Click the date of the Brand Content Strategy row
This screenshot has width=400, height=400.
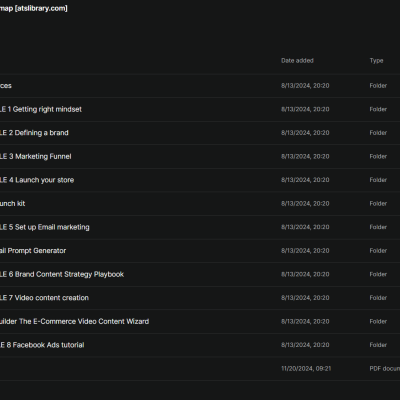pyautogui.click(x=305, y=274)
